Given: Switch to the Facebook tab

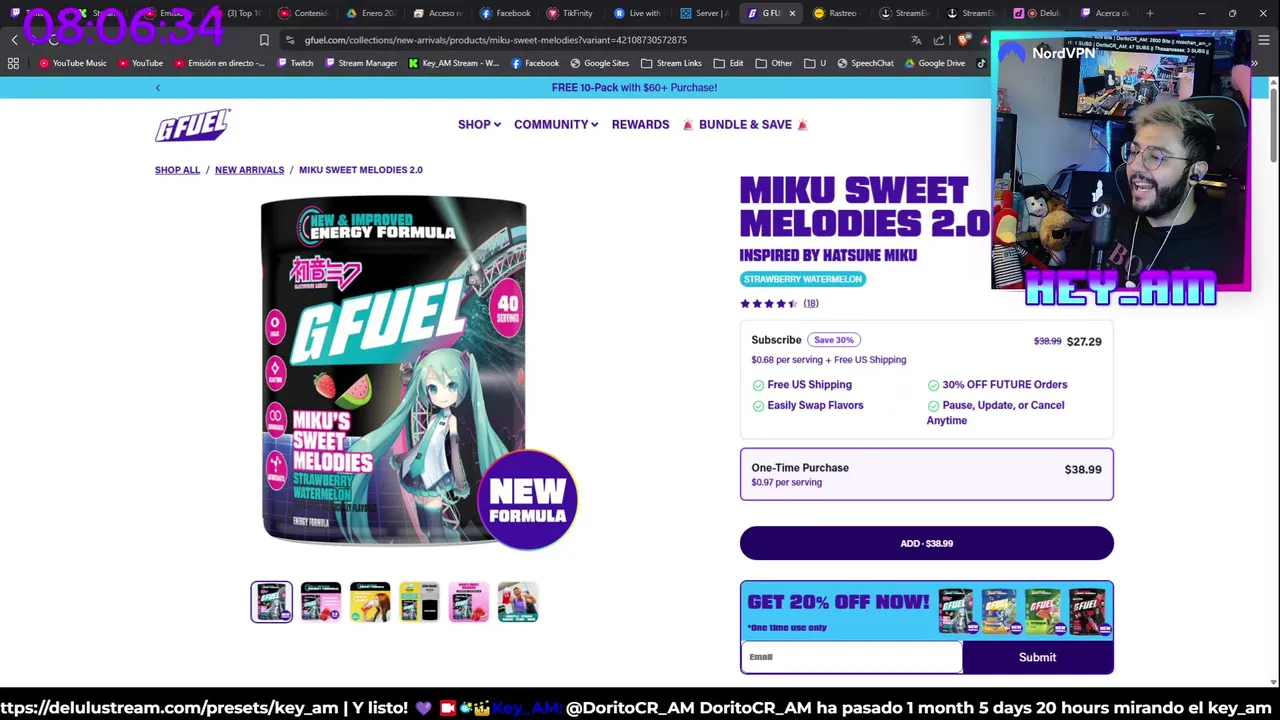Looking at the screenshot, I should click(506, 13).
